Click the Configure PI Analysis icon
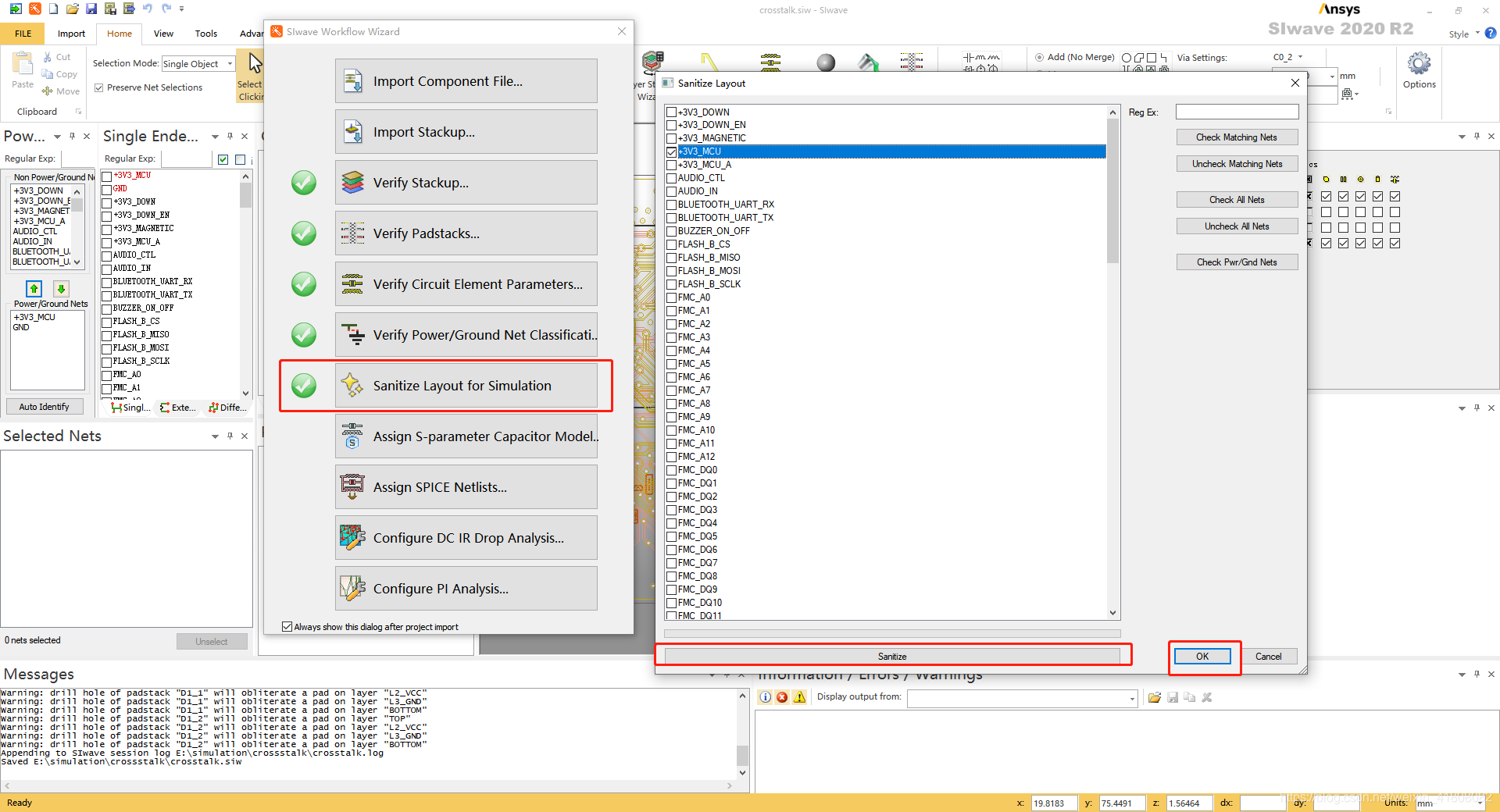The image size is (1500, 812). tap(353, 589)
